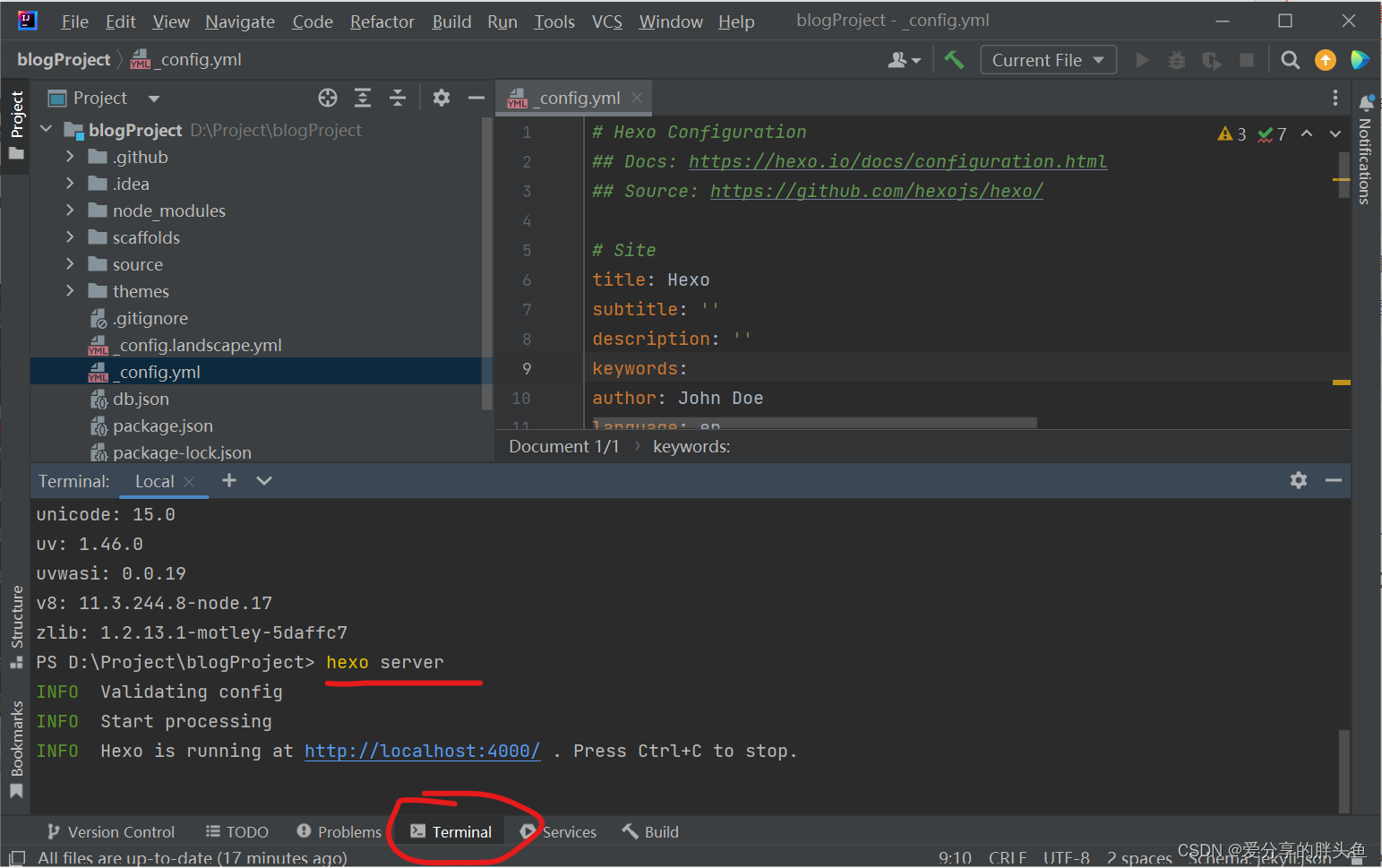
Task: Open the bottom Build tool window
Action: (651, 832)
